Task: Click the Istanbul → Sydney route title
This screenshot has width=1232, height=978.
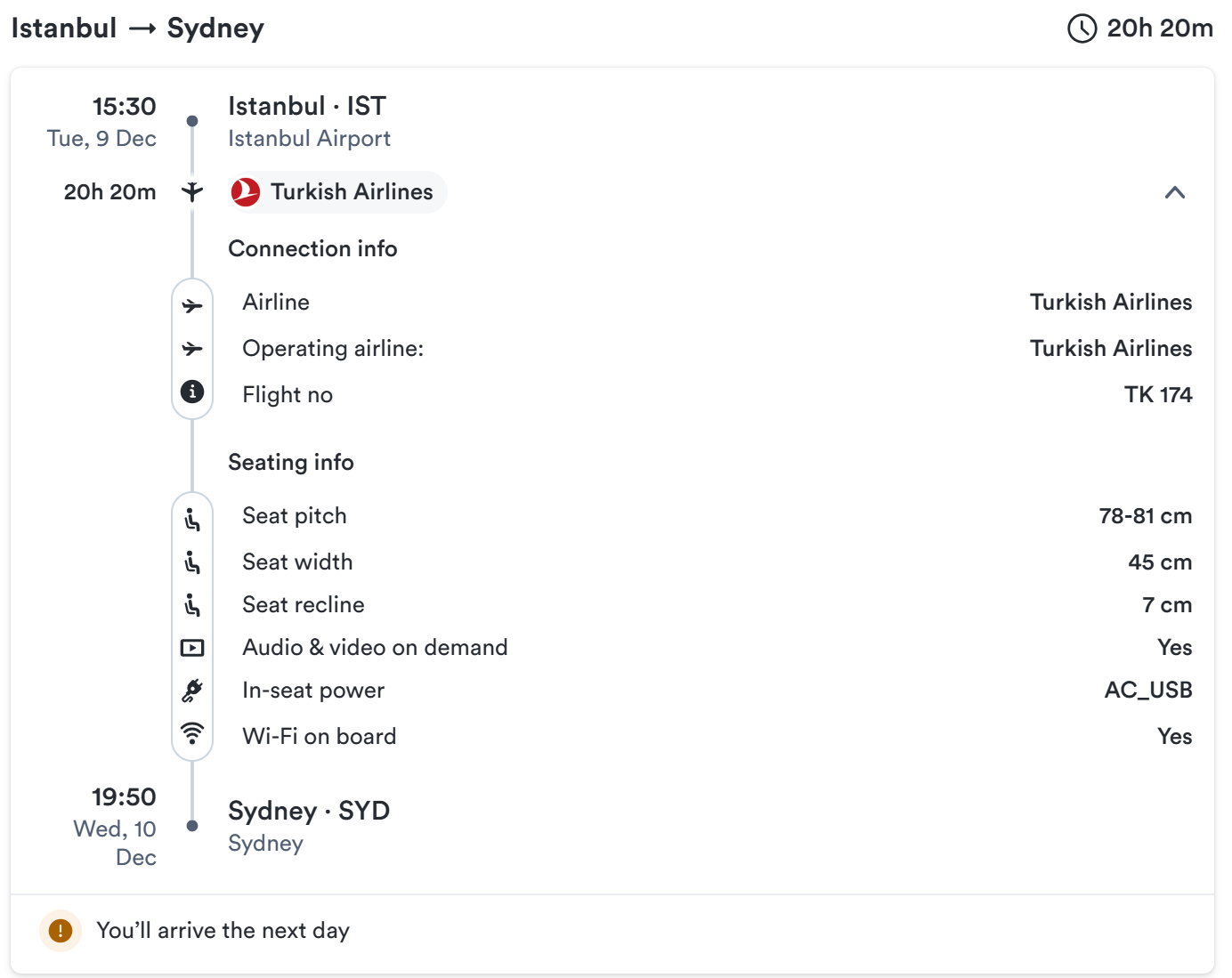Action: tap(138, 28)
